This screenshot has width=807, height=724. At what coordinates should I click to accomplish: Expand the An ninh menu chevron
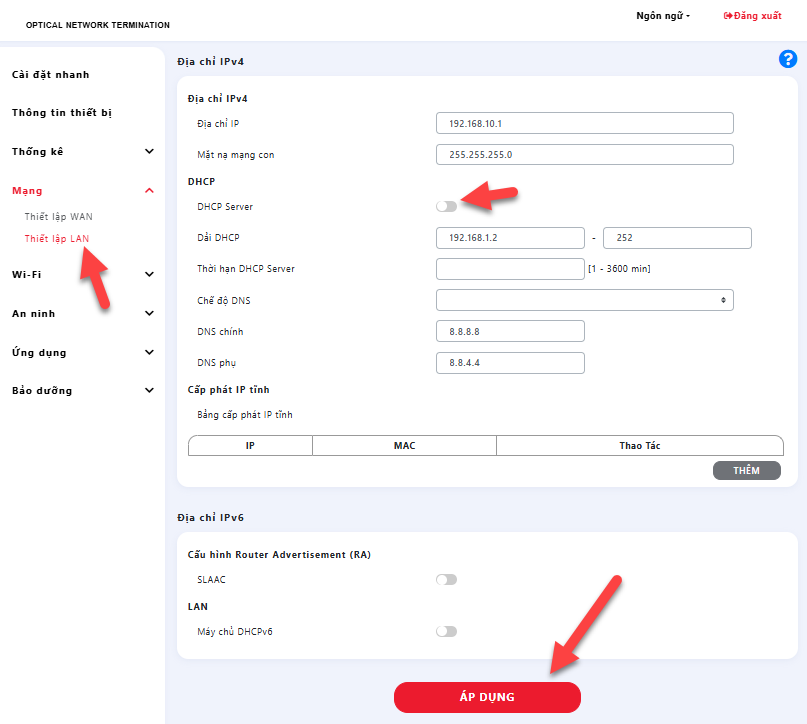[149, 313]
